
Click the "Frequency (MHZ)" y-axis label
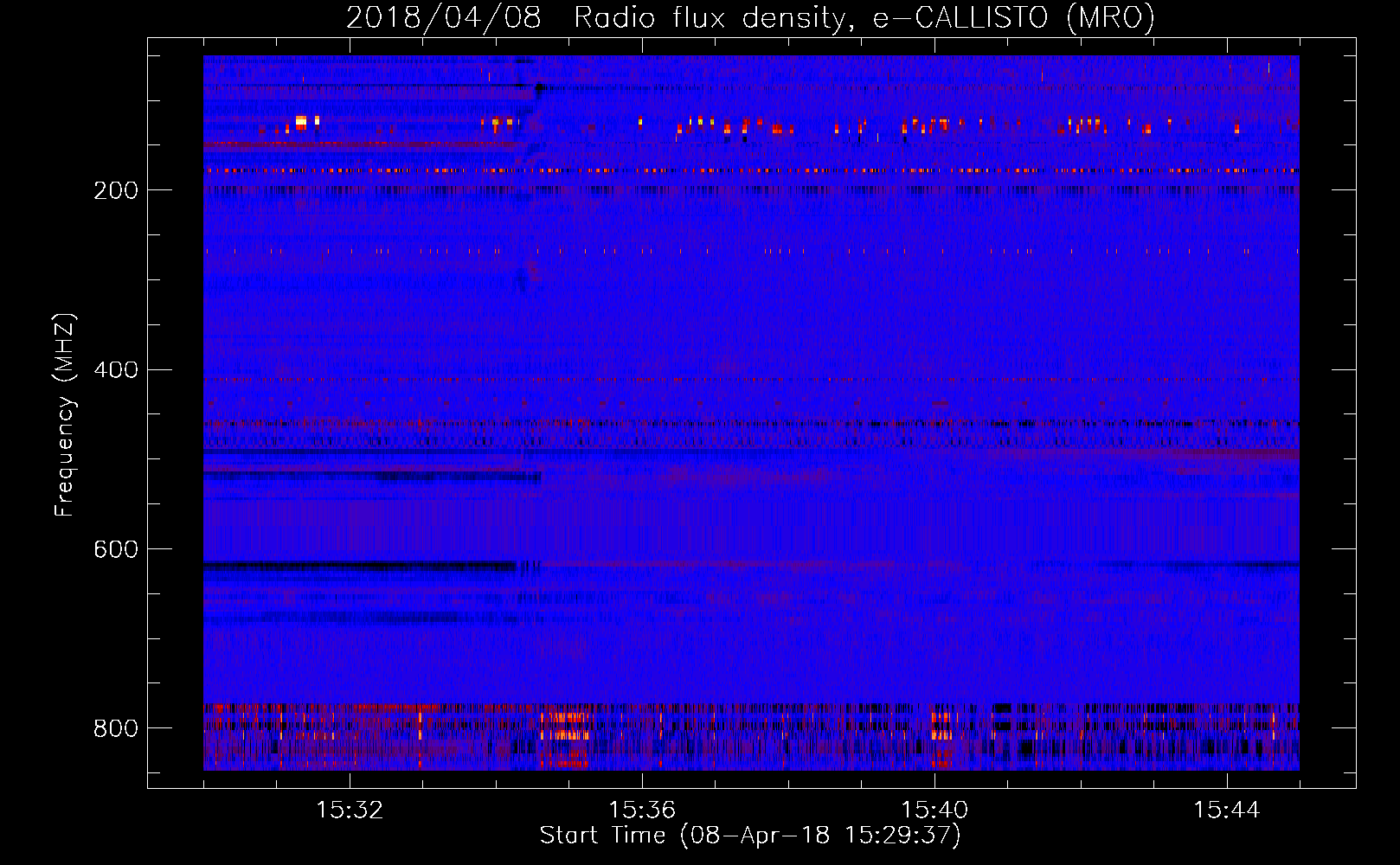point(65,415)
